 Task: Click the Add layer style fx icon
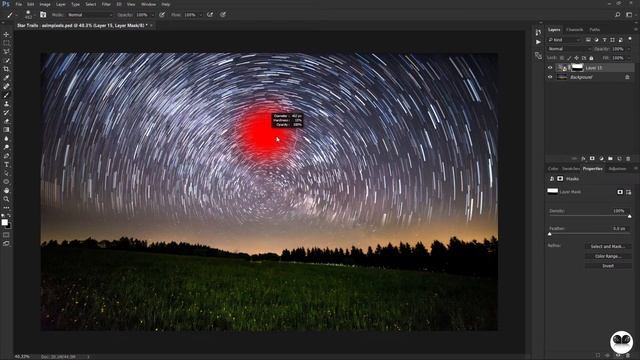click(x=583, y=158)
